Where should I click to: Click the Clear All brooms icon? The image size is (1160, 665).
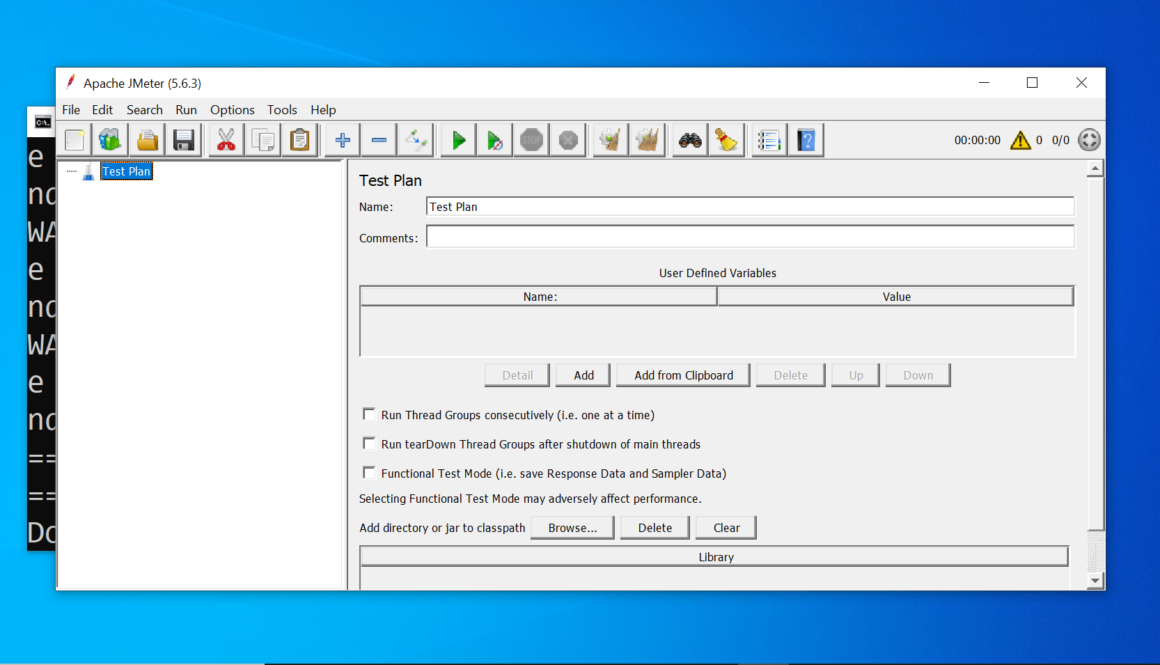(648, 141)
